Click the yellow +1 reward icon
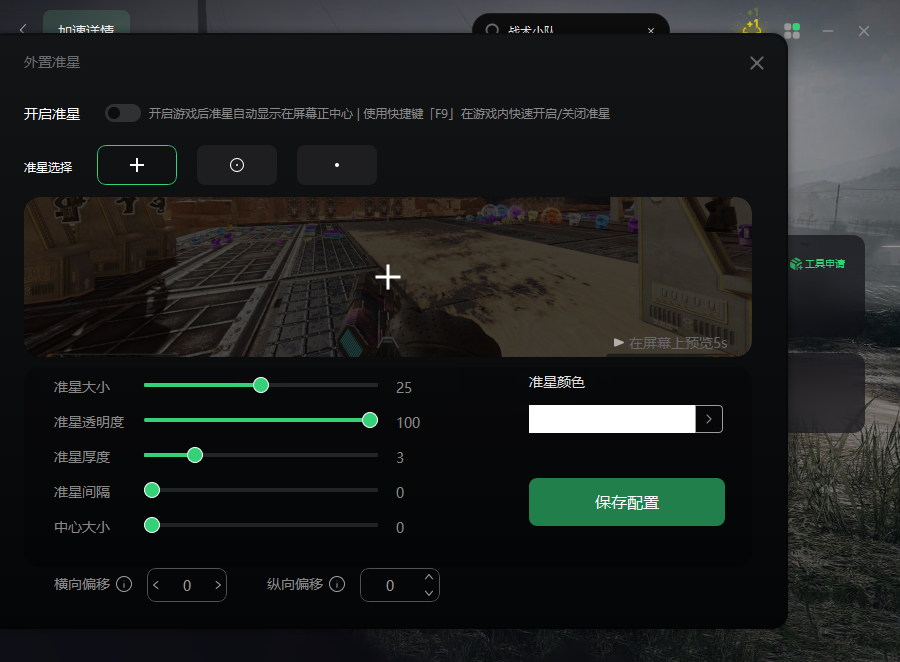The image size is (900, 662). 752,24
